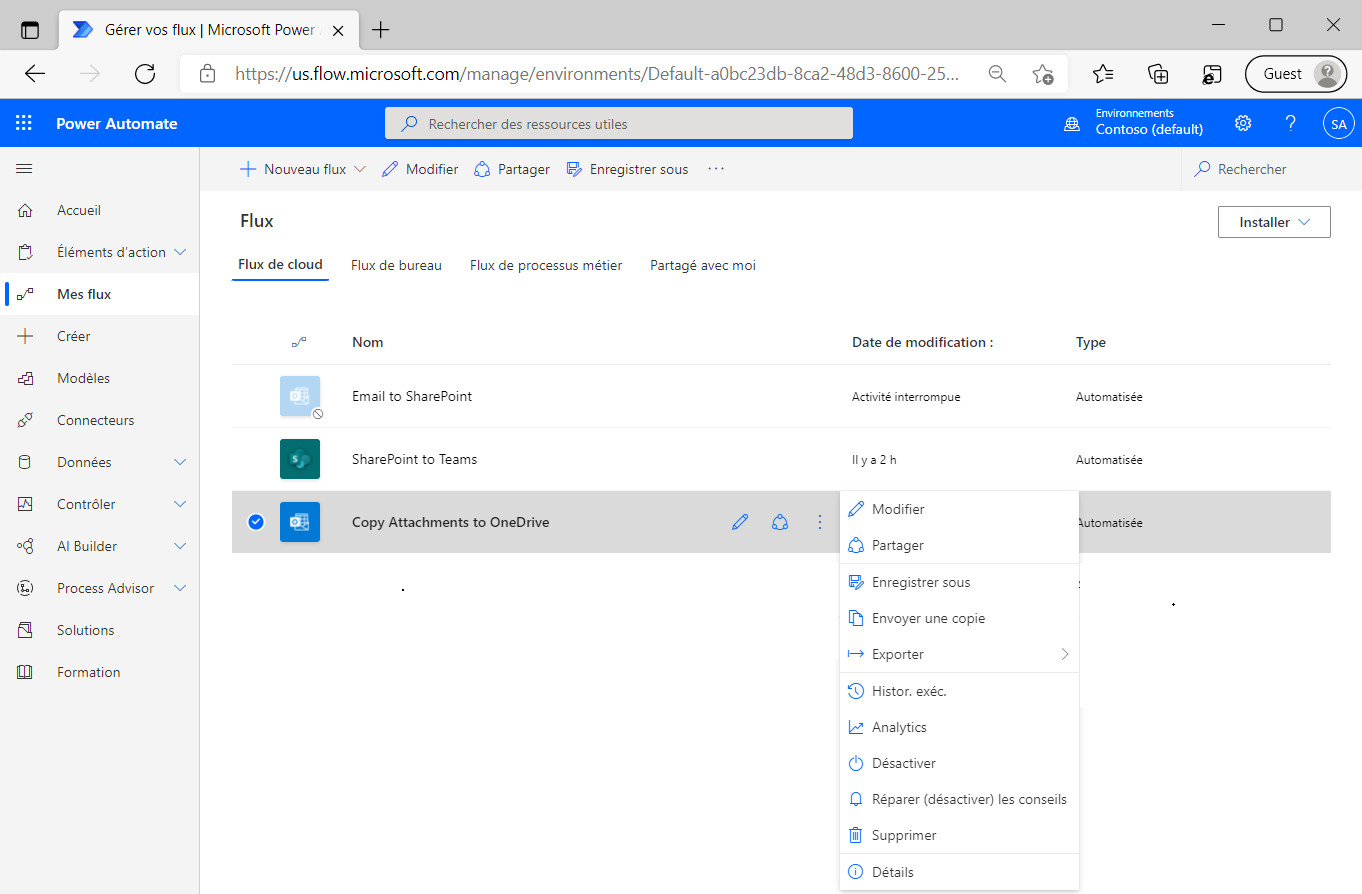The height and width of the screenshot is (894, 1362).
Task: Open Accueil in the sidebar
Action: coord(79,210)
